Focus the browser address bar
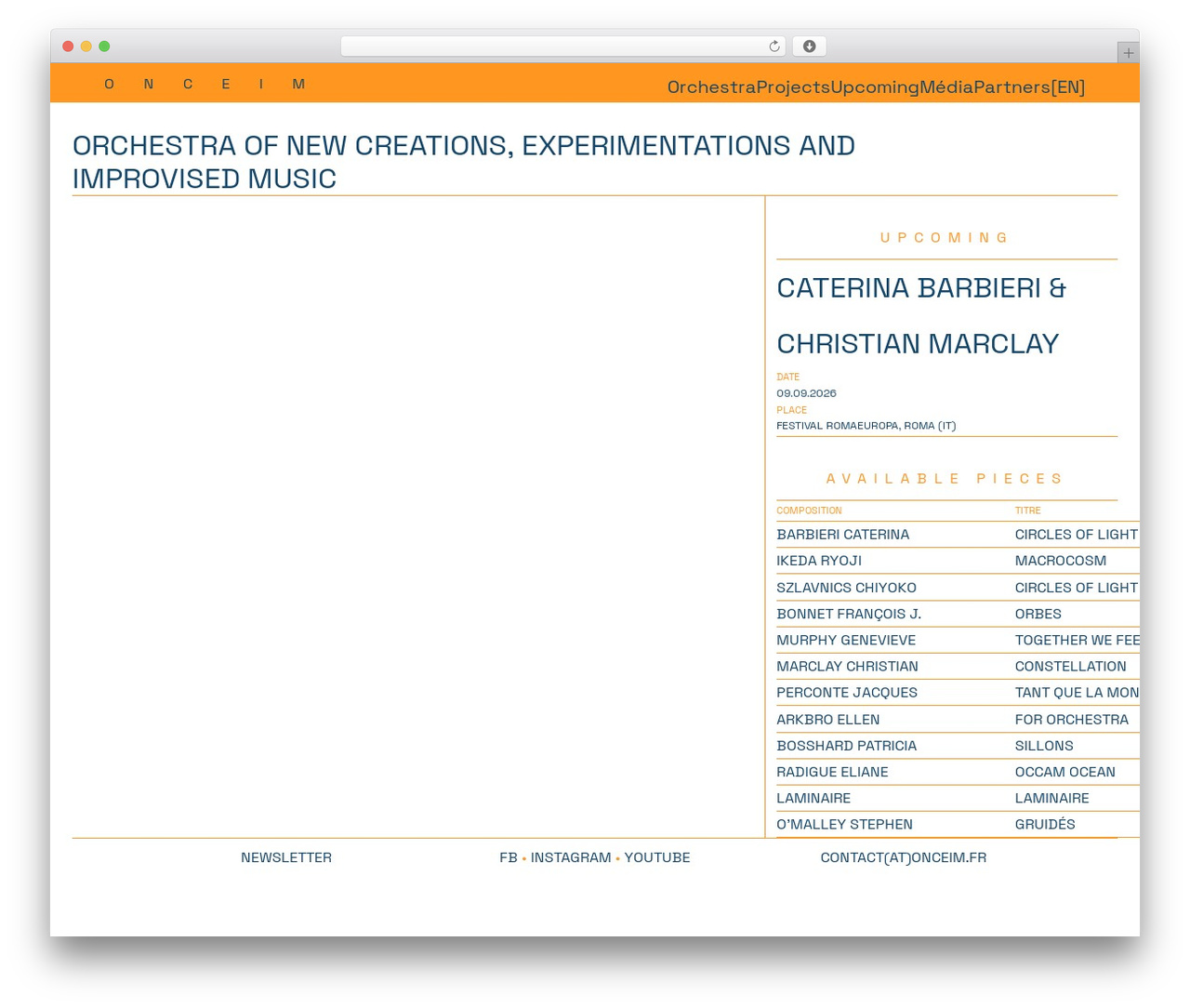Image resolution: width=1190 pixels, height=1008 pixels. pyautogui.click(x=562, y=46)
